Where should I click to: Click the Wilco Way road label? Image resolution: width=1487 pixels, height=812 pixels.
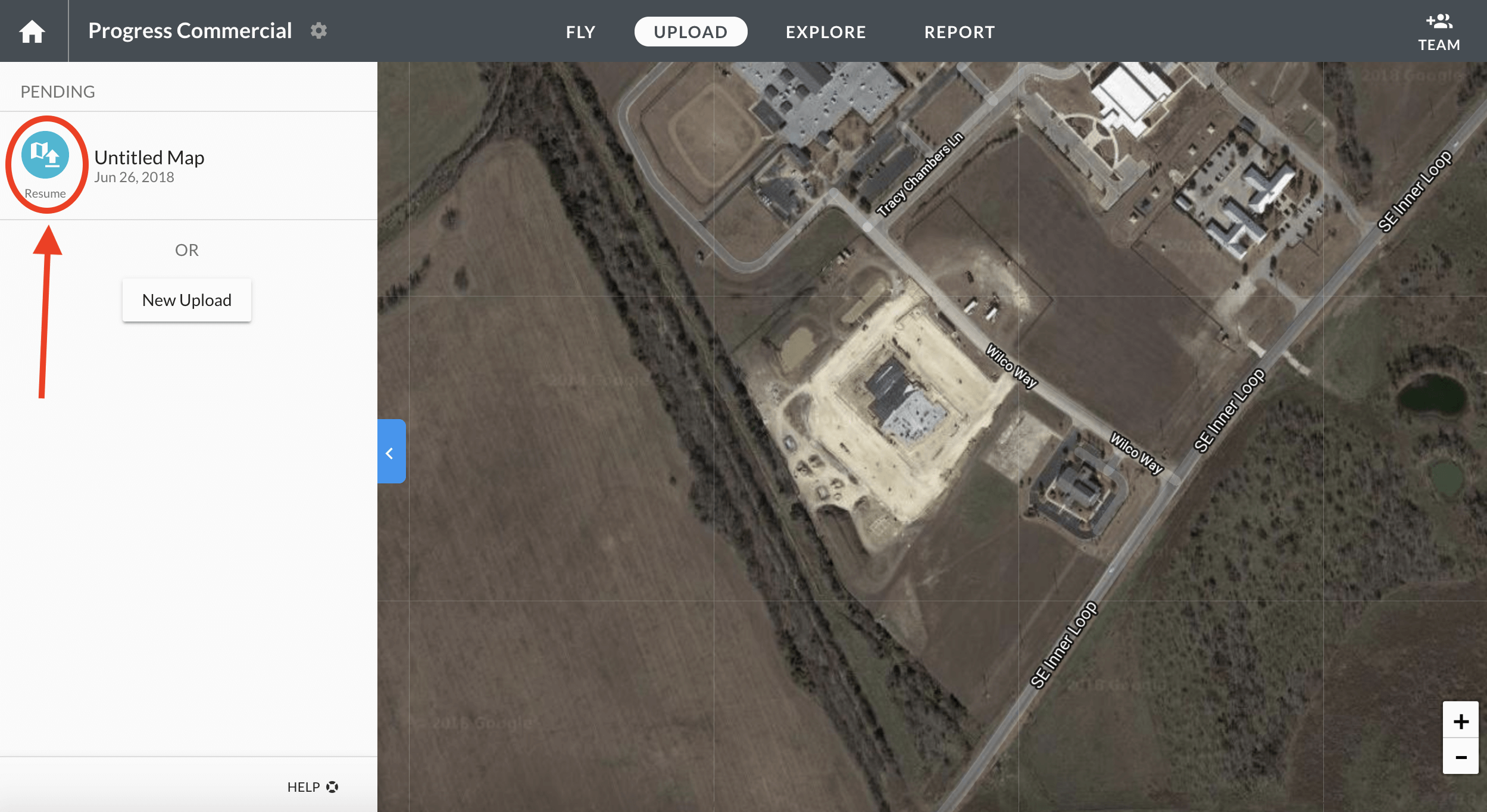[1011, 366]
